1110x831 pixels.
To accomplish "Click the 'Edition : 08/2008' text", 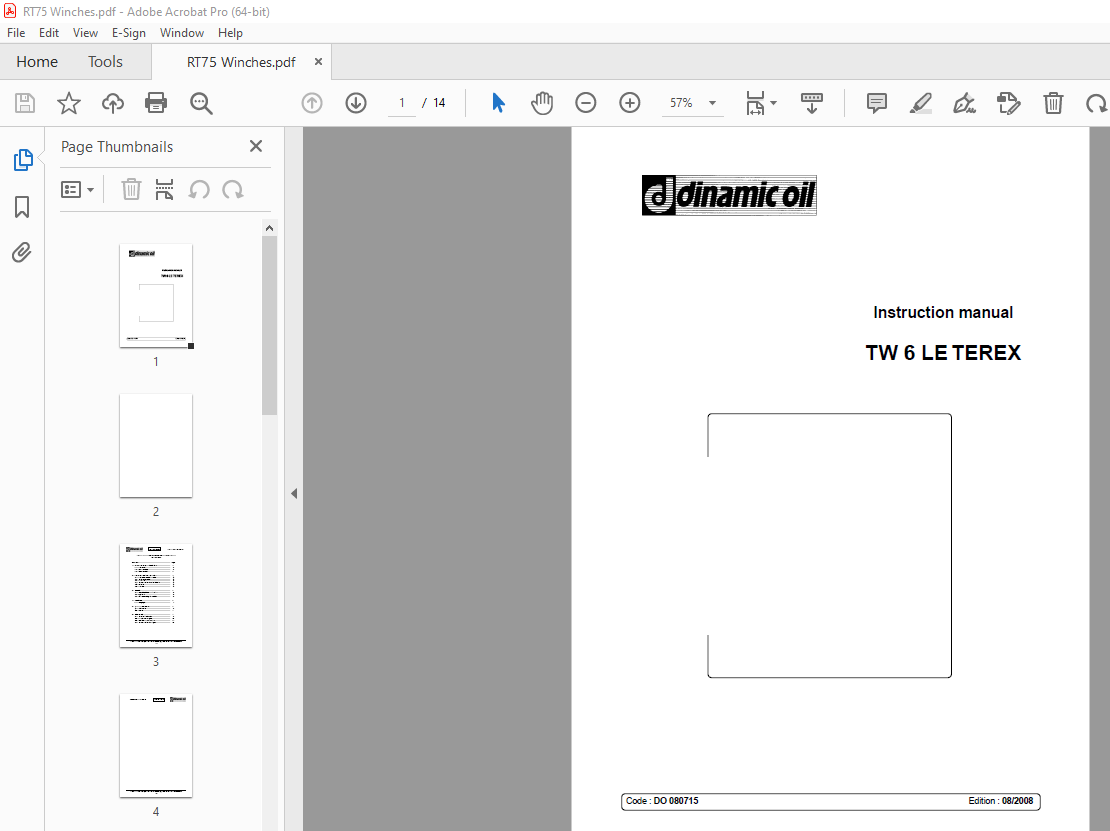I will [x=1000, y=801].
